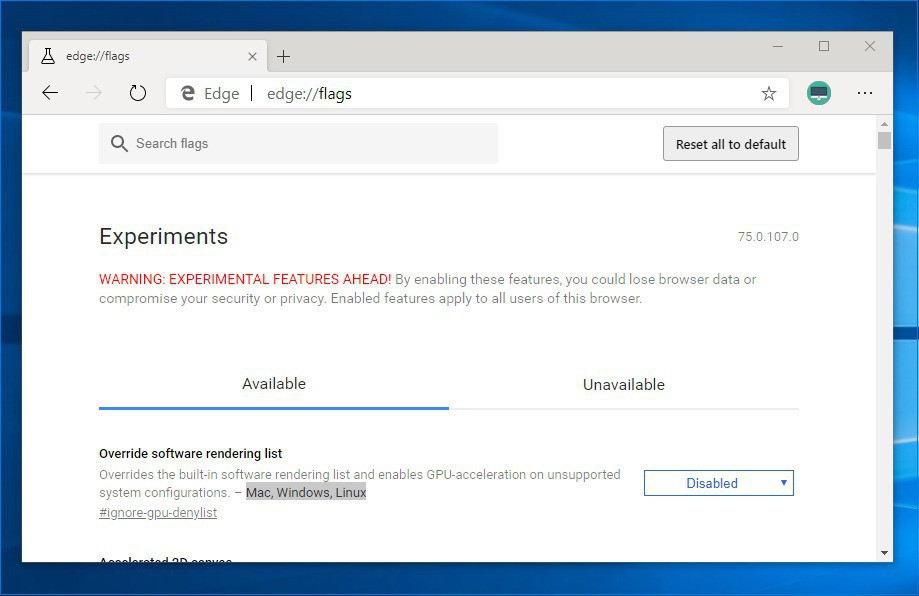Click the scrollbar down arrow
Screen dimensions: 919x596
pos(884,553)
